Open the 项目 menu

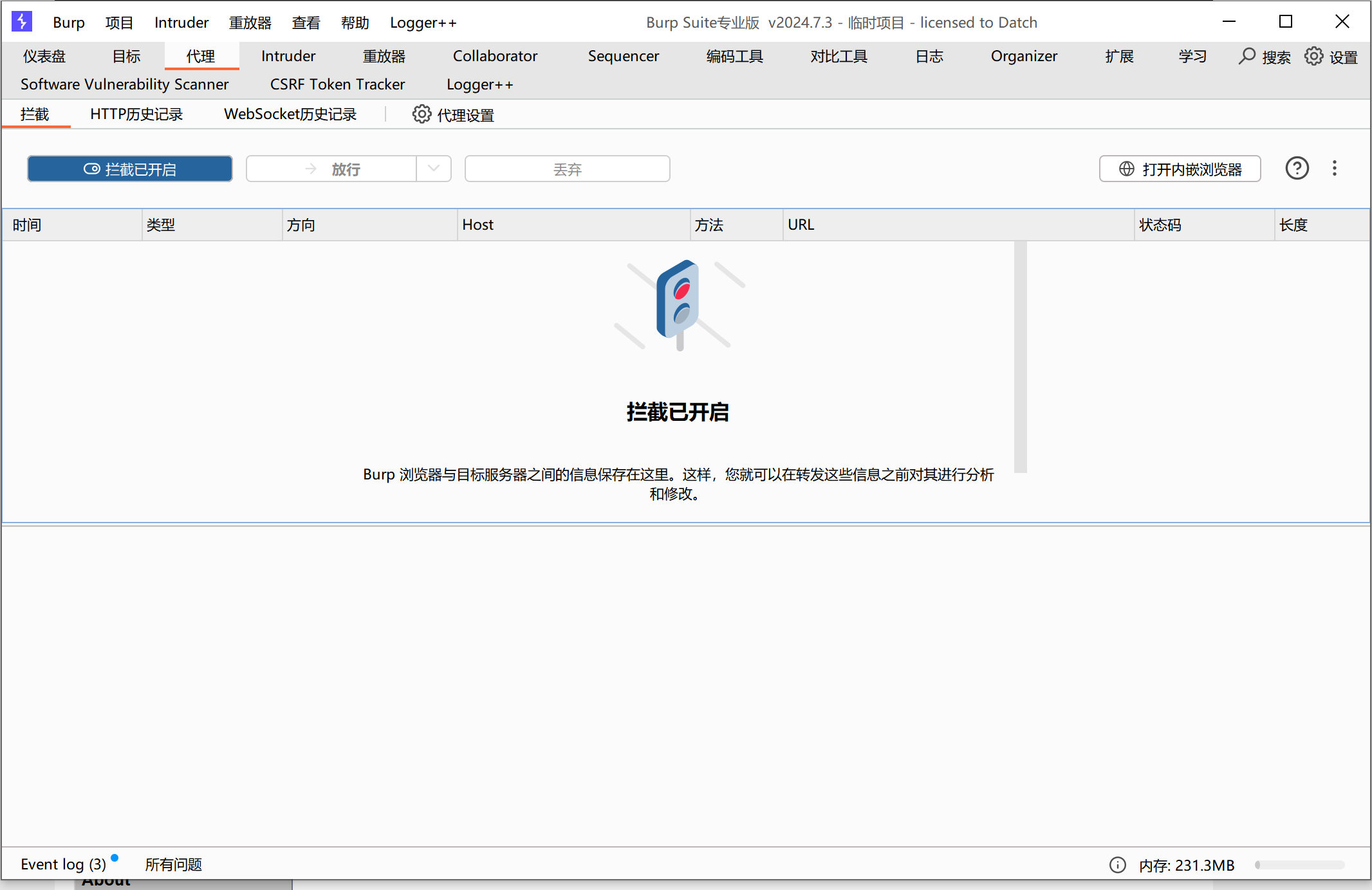coord(119,23)
